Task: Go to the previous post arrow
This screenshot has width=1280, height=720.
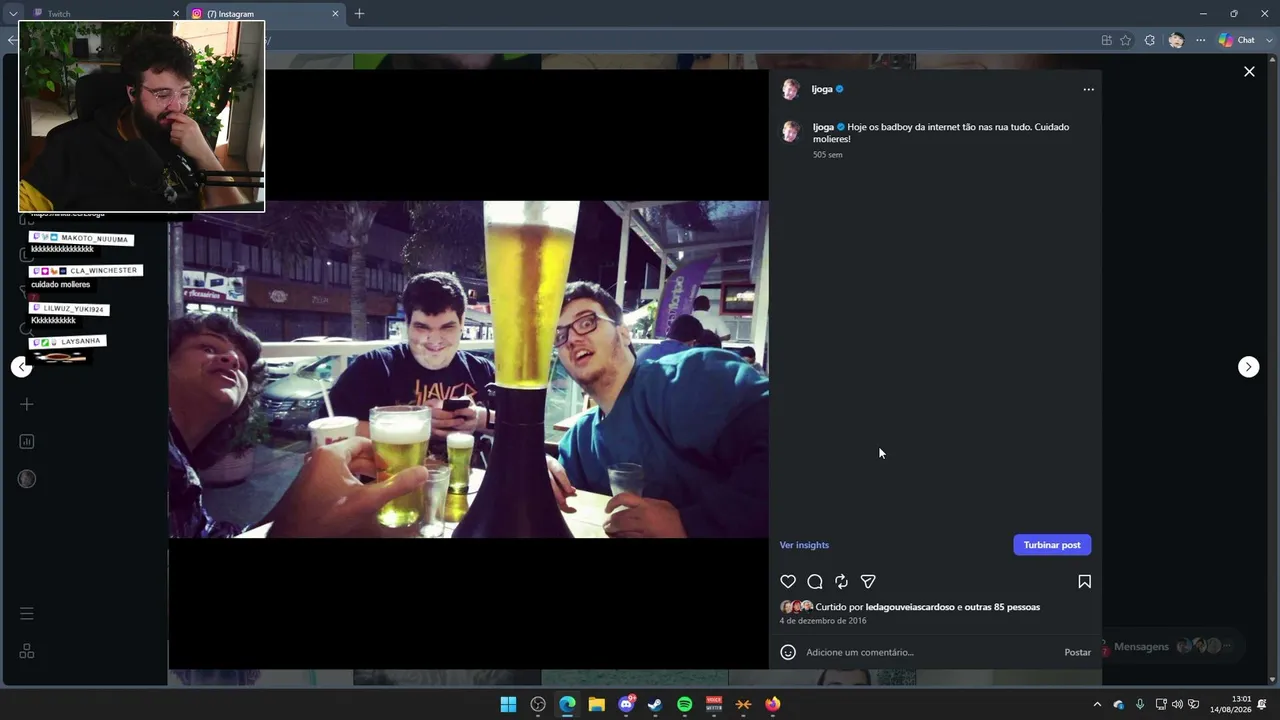Action: click(x=21, y=367)
